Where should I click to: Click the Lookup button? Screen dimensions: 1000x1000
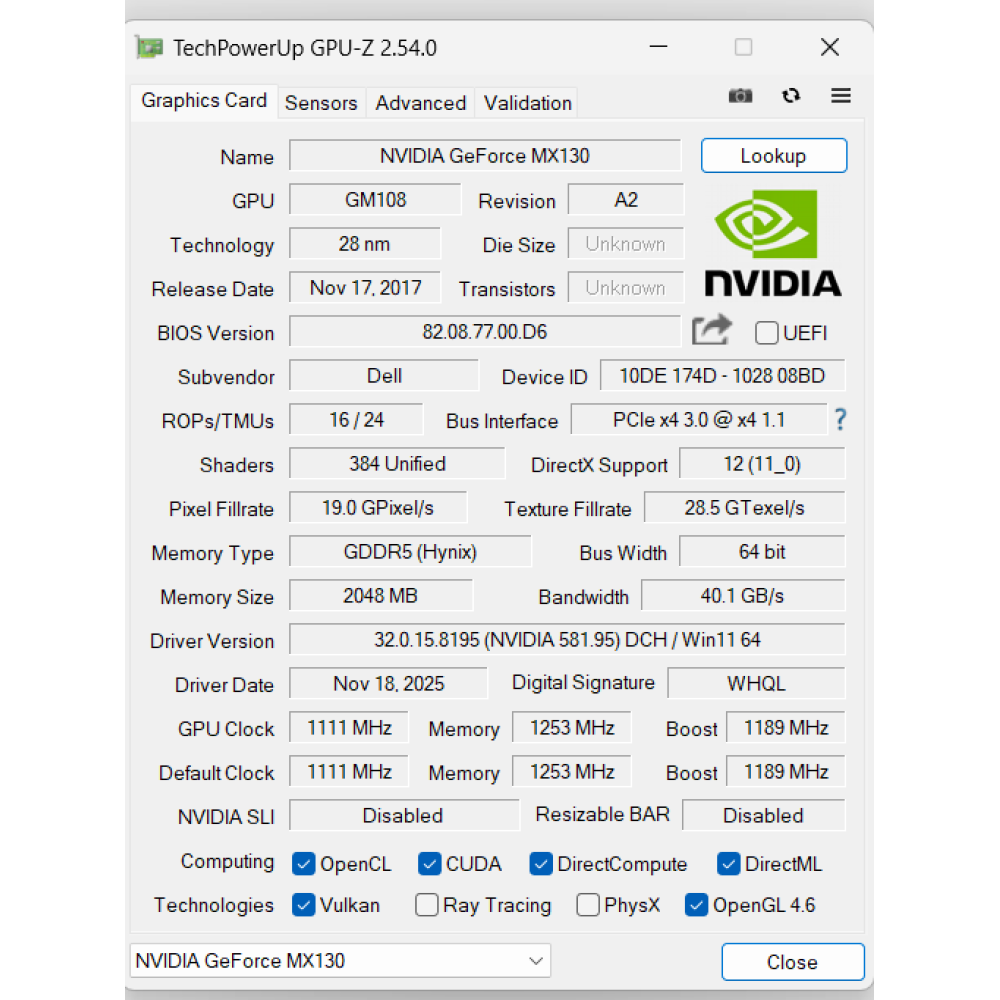(774, 156)
